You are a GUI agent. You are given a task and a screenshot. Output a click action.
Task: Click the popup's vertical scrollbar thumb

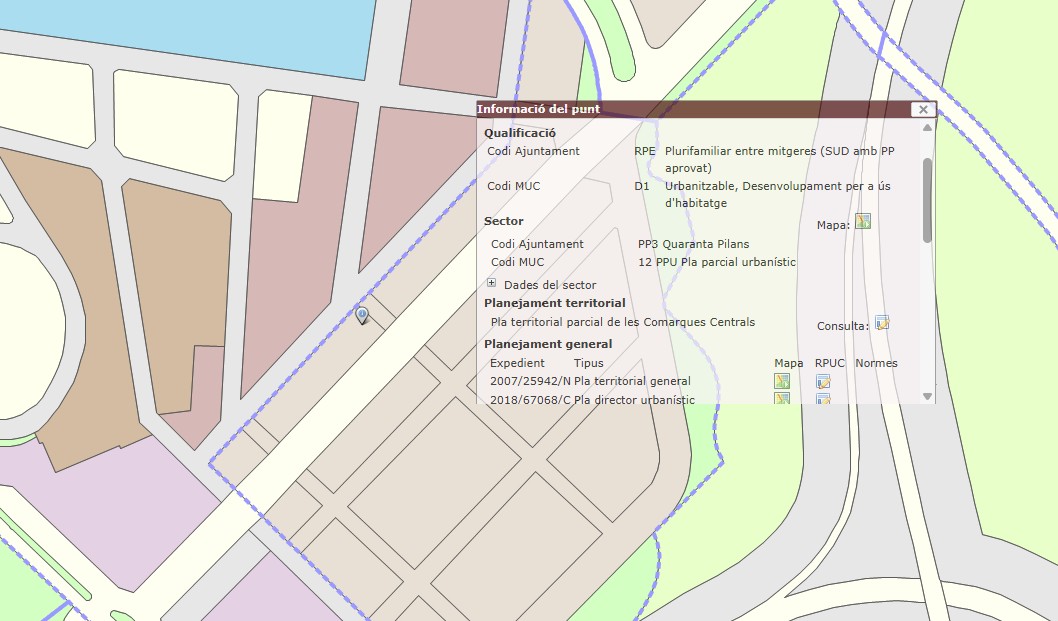point(927,199)
